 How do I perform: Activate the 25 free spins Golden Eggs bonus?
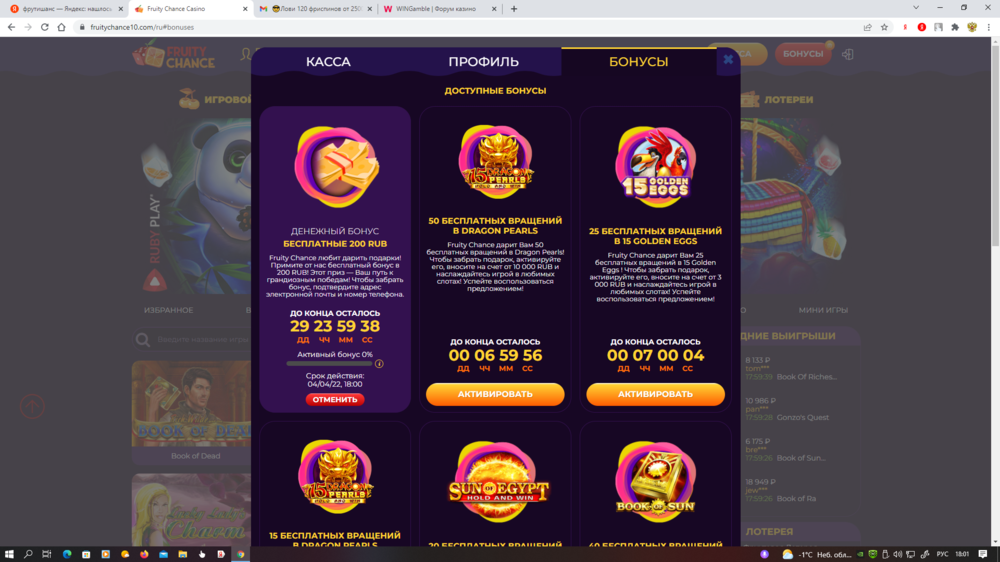coord(655,394)
